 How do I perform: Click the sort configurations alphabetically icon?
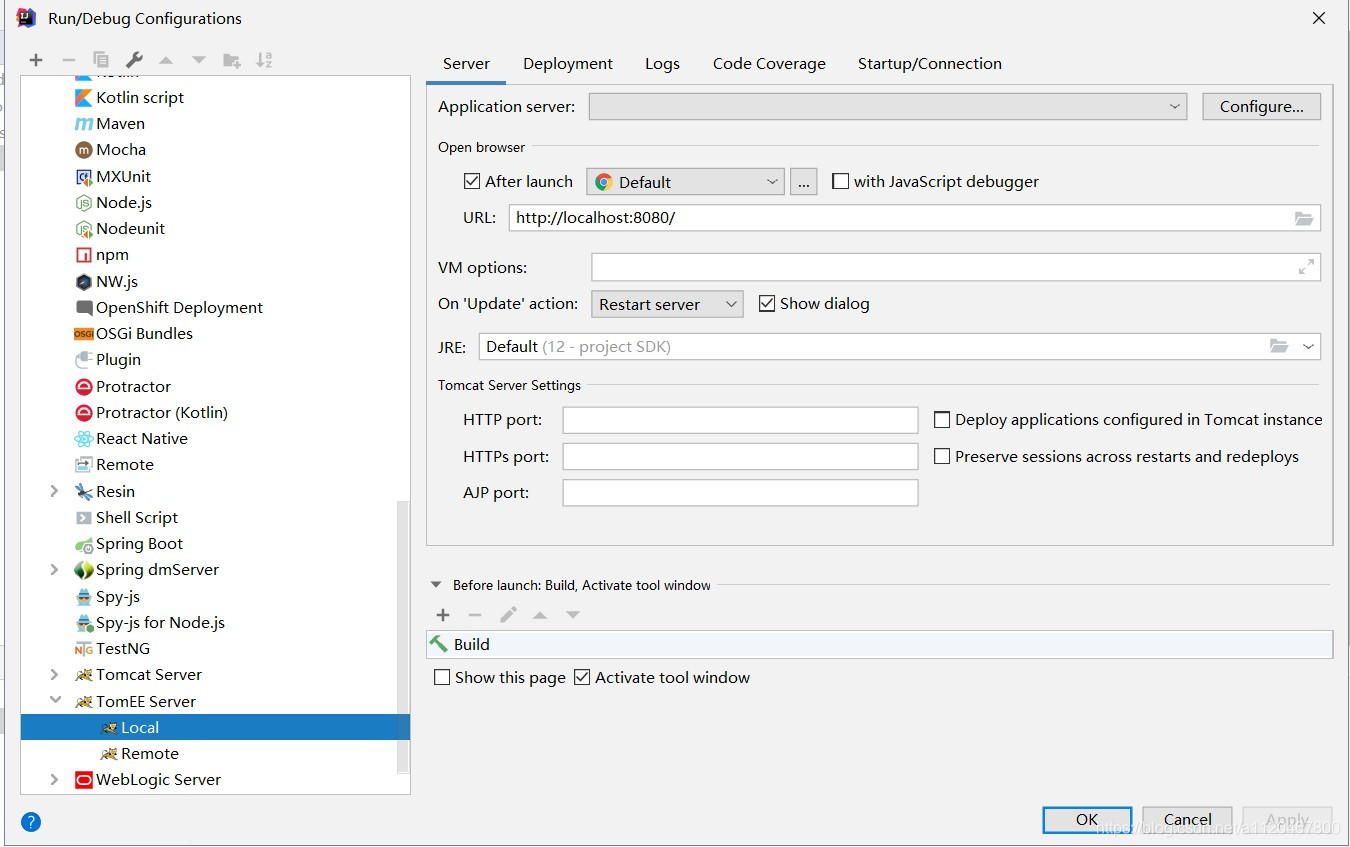[x=264, y=60]
